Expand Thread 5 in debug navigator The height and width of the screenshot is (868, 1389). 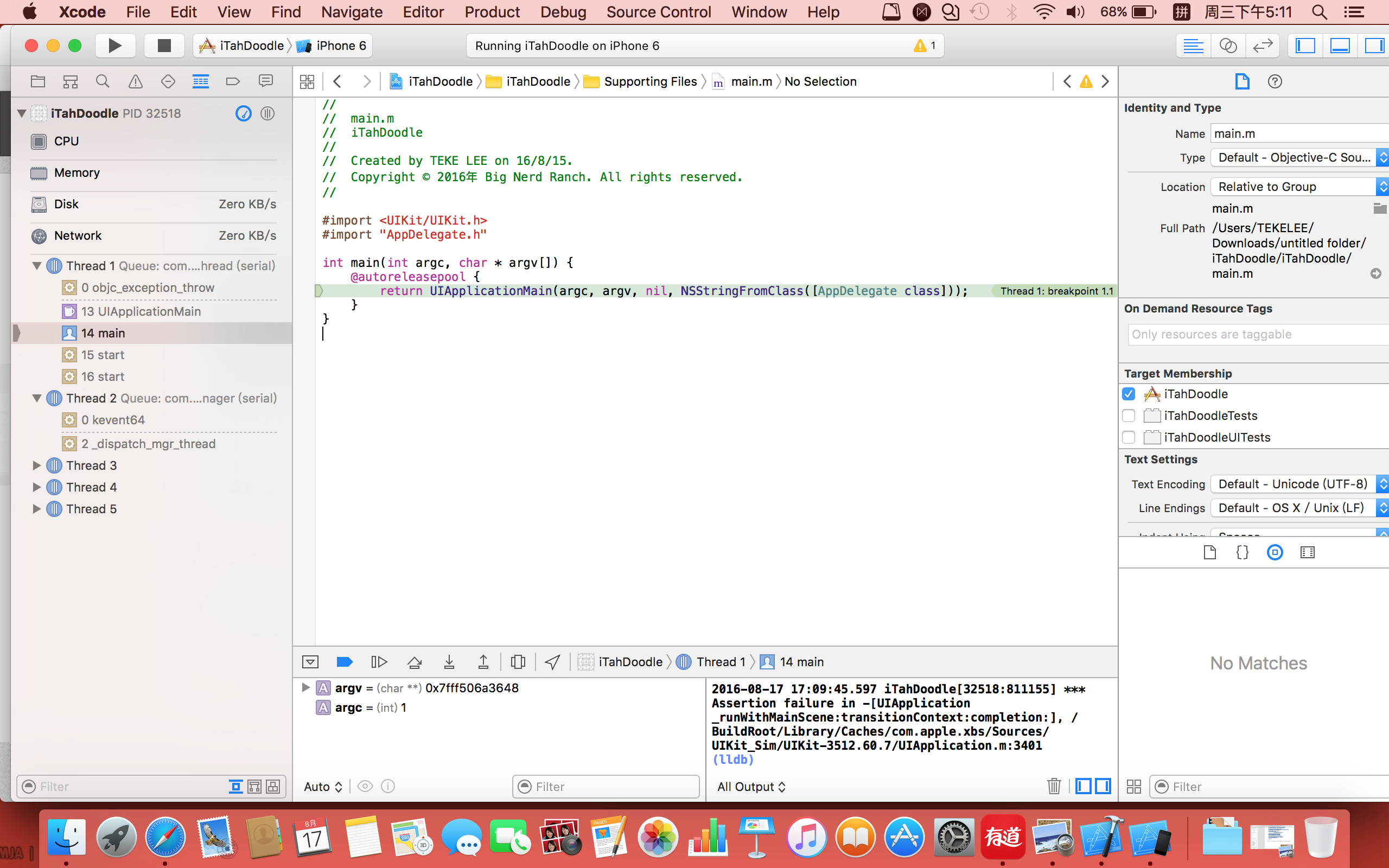[x=37, y=509]
